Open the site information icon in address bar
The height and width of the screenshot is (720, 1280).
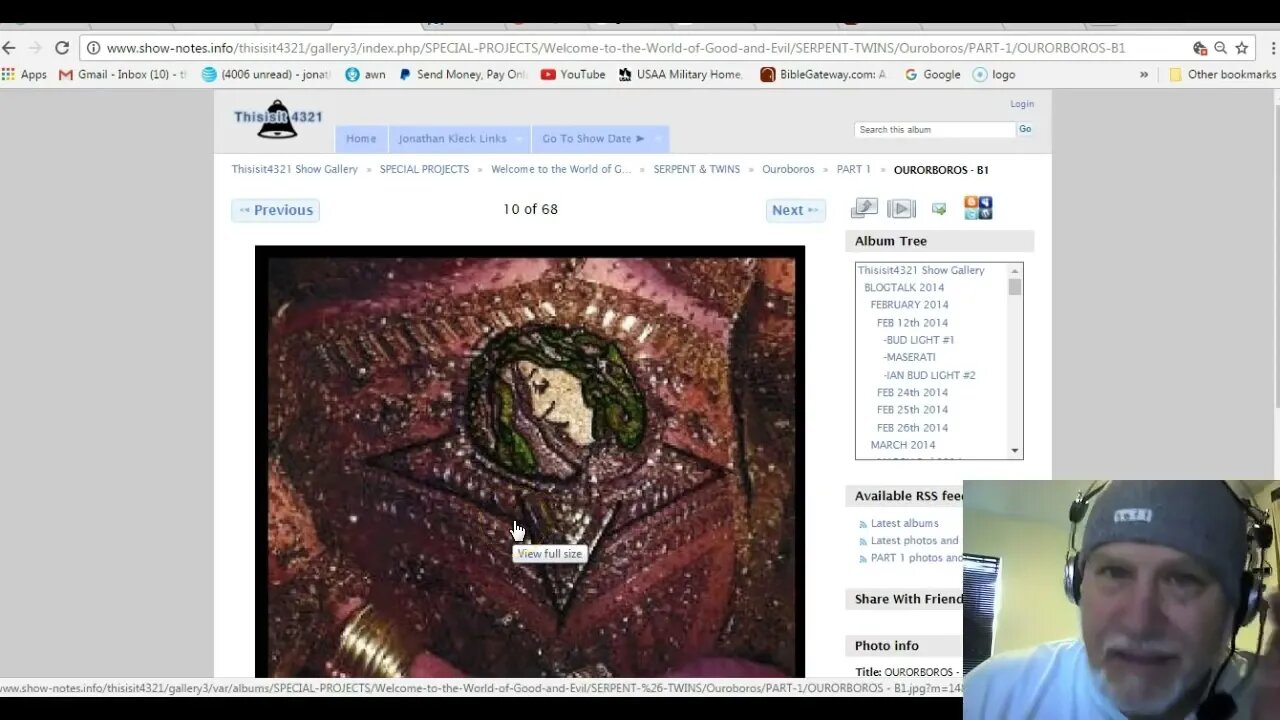pyautogui.click(x=94, y=48)
